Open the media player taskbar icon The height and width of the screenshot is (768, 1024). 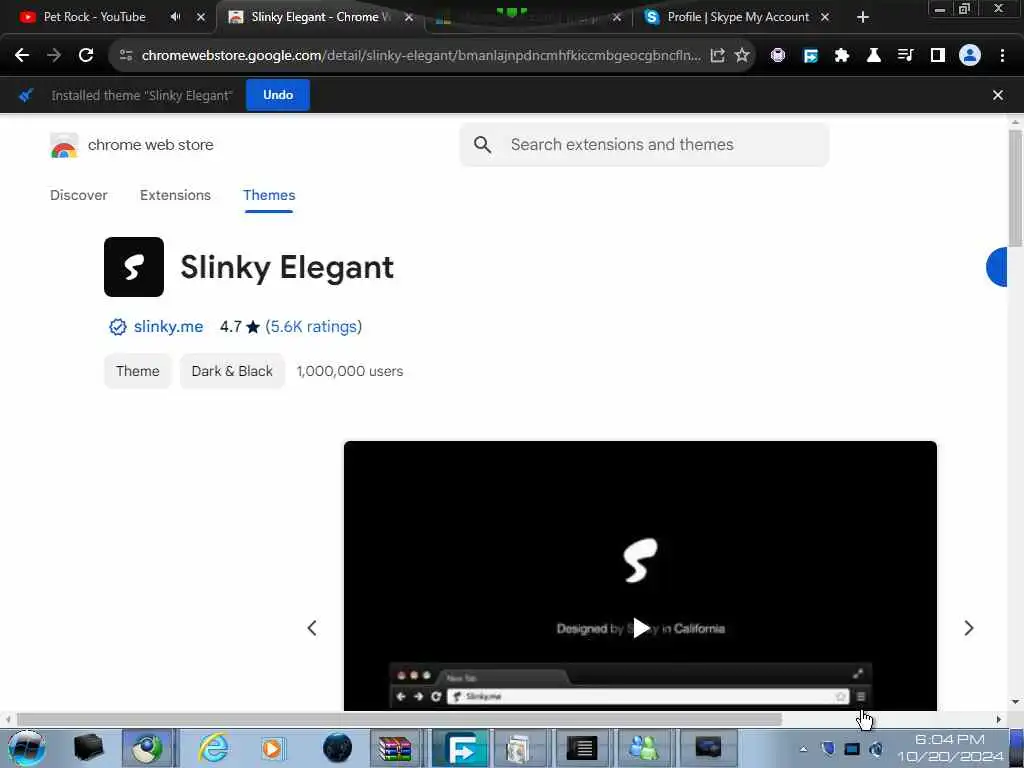[272, 748]
